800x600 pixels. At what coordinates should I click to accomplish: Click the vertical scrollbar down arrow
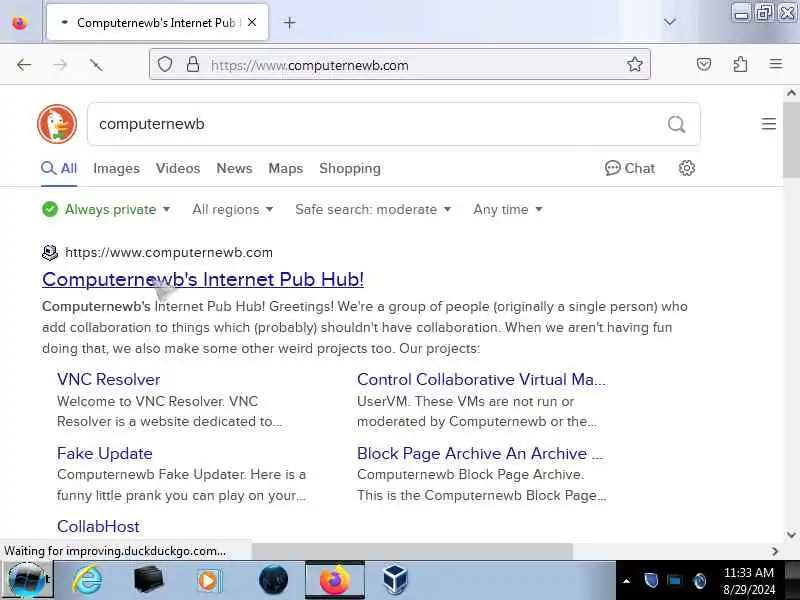[x=791, y=535]
